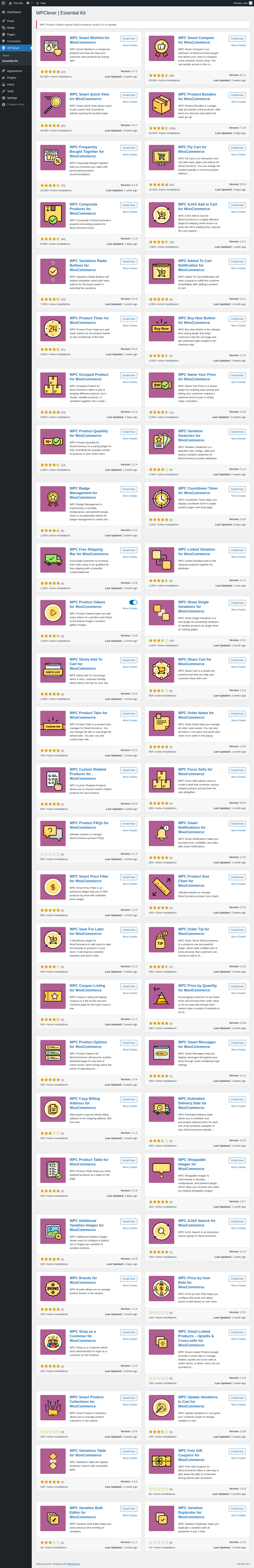This screenshot has width=254, height=1568.
Task: Select Essential Kit in the sidebar submenu
Action: click(10, 61)
